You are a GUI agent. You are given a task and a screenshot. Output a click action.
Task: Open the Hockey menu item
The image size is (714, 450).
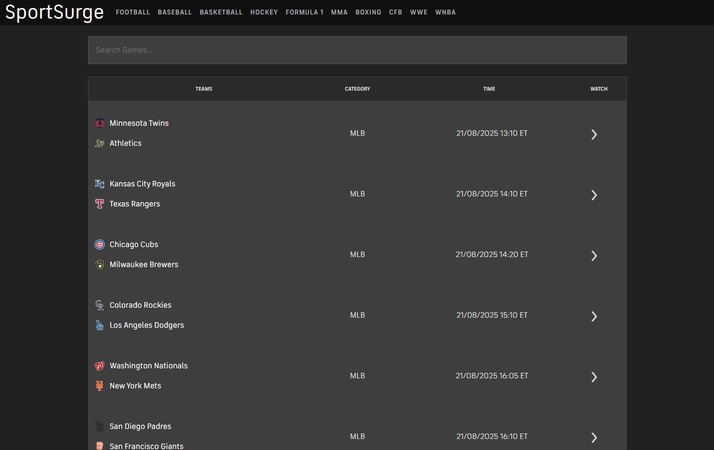click(x=264, y=12)
